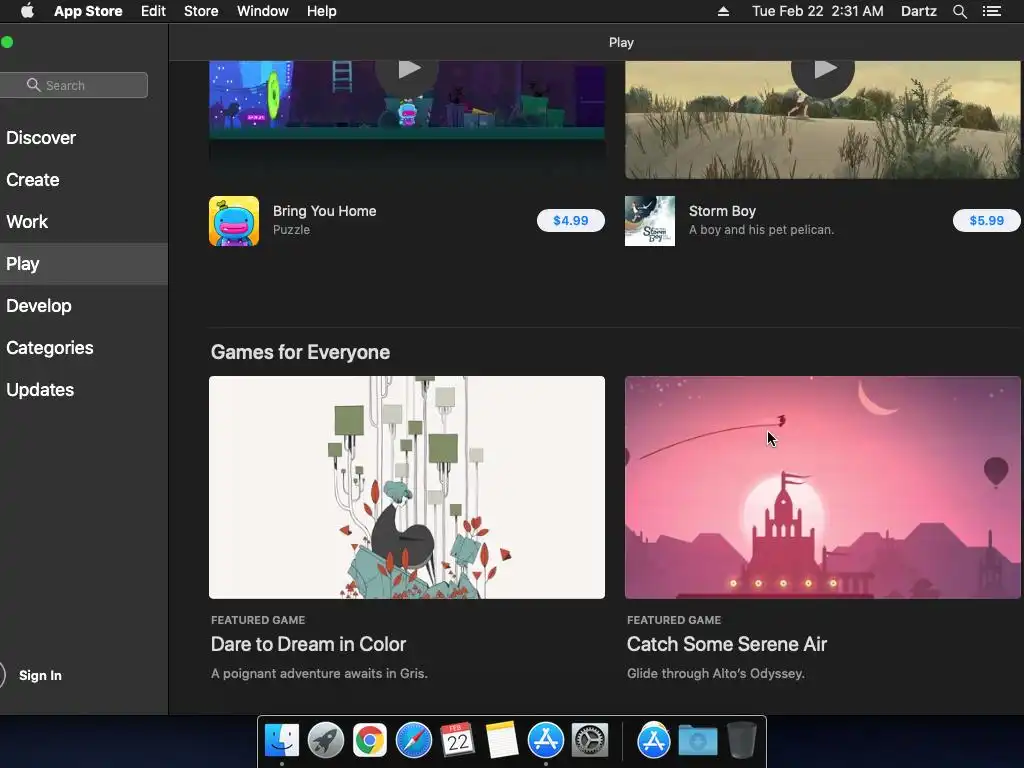This screenshot has height=768, width=1024.
Task: Click the 'Games for Everyone' heading
Action: pos(300,352)
